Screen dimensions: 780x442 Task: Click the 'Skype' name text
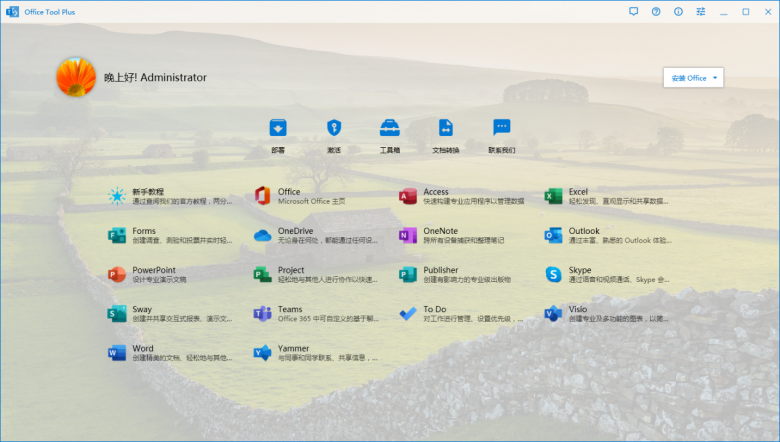pos(580,270)
